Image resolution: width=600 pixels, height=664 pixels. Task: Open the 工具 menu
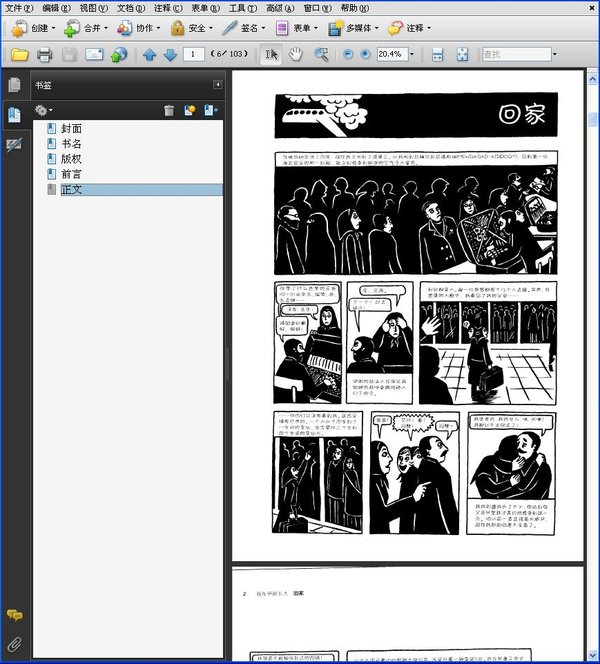pyautogui.click(x=243, y=8)
